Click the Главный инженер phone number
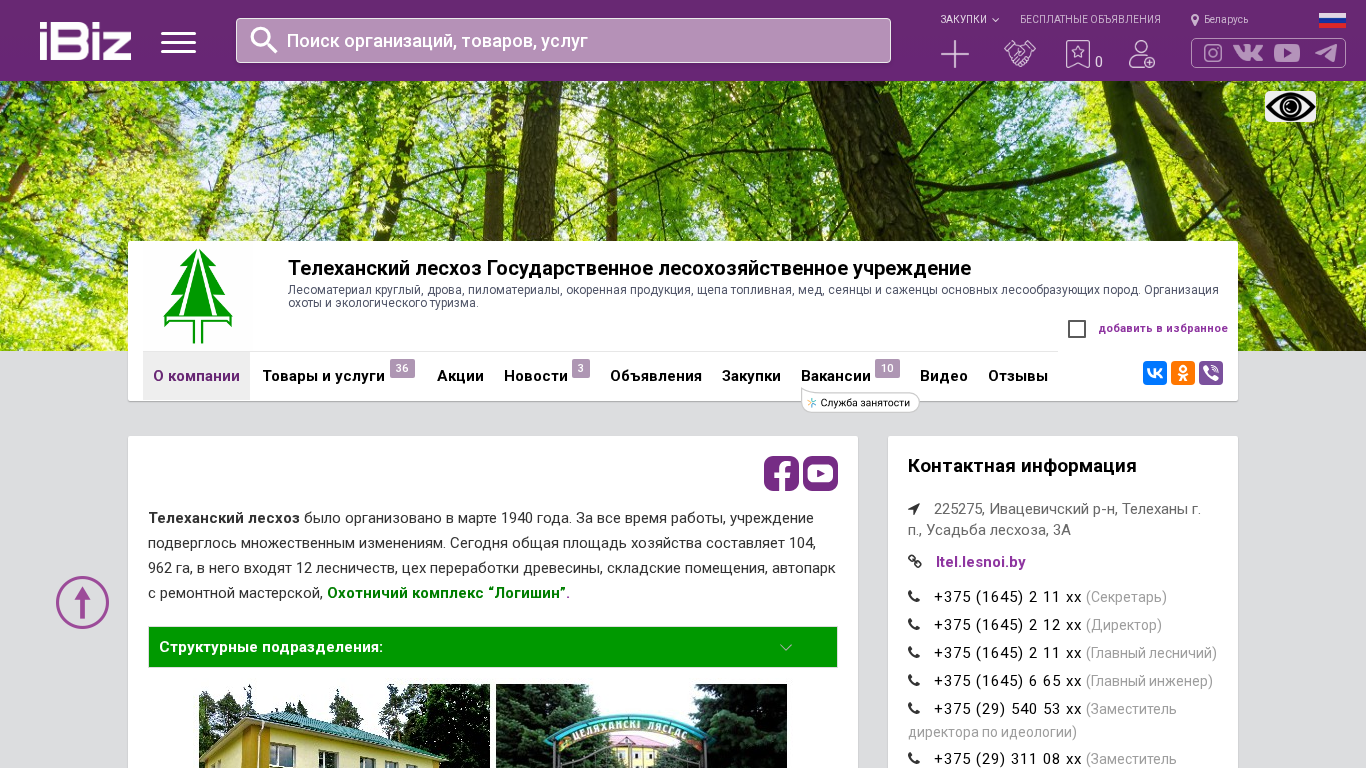Viewport: 1366px width, 768px height. [x=1008, y=681]
